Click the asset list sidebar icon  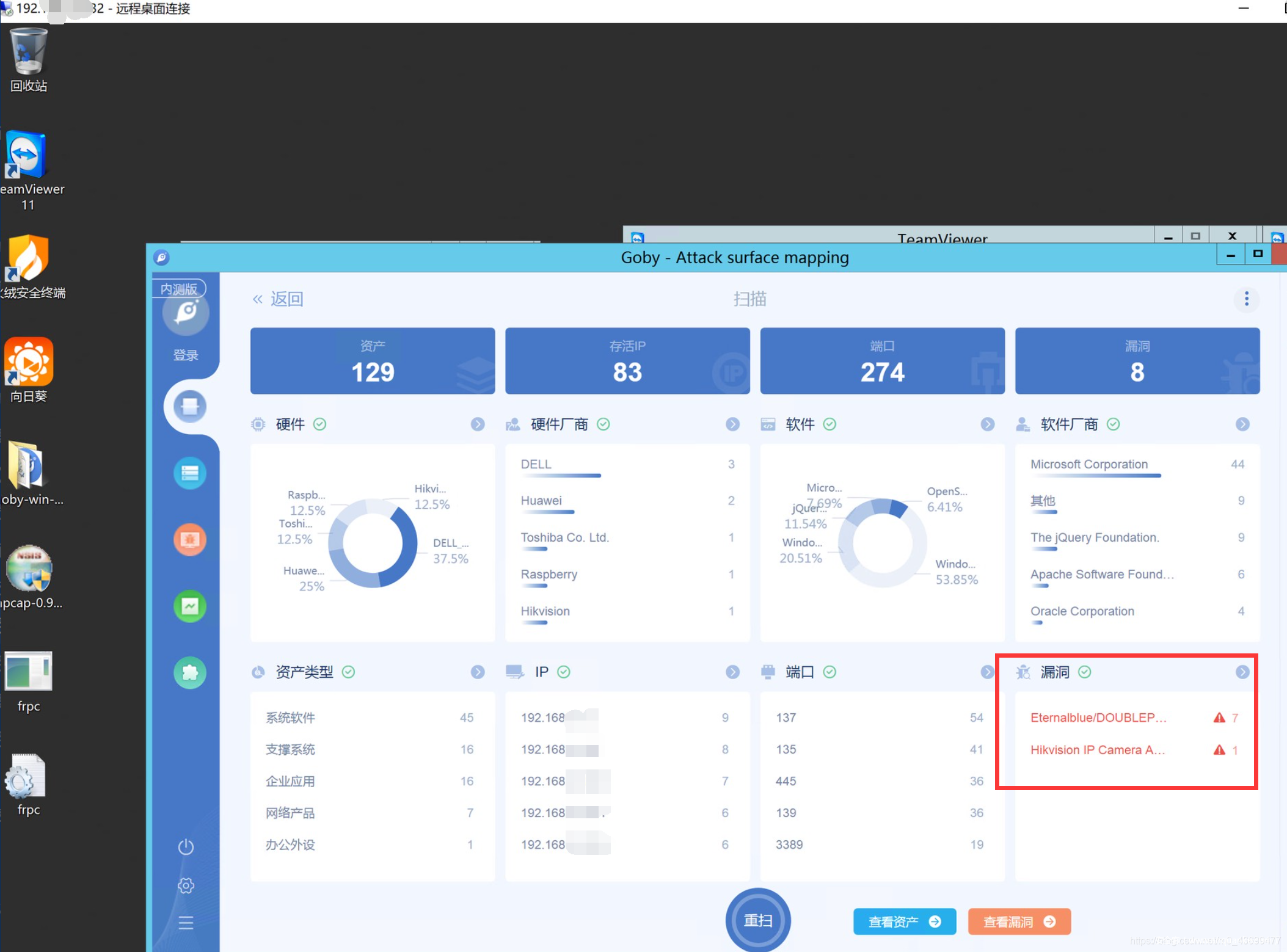[189, 473]
